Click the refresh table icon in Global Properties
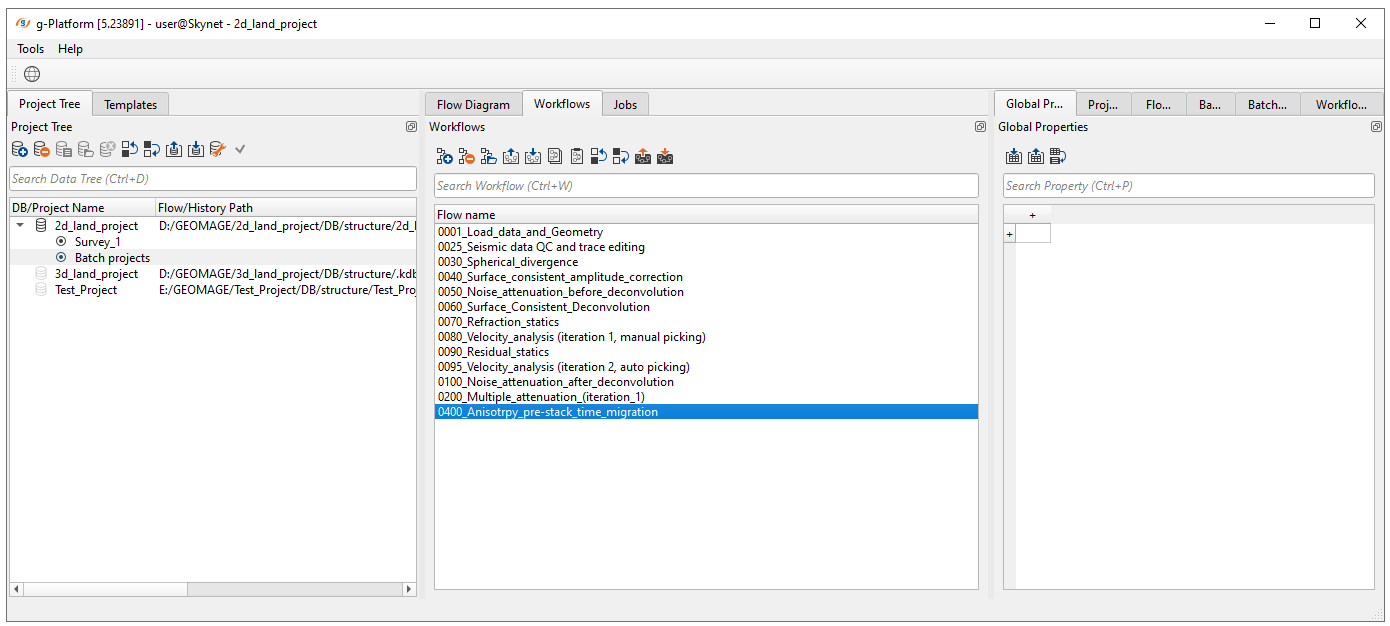This screenshot has width=1390, height=626. point(1058,156)
